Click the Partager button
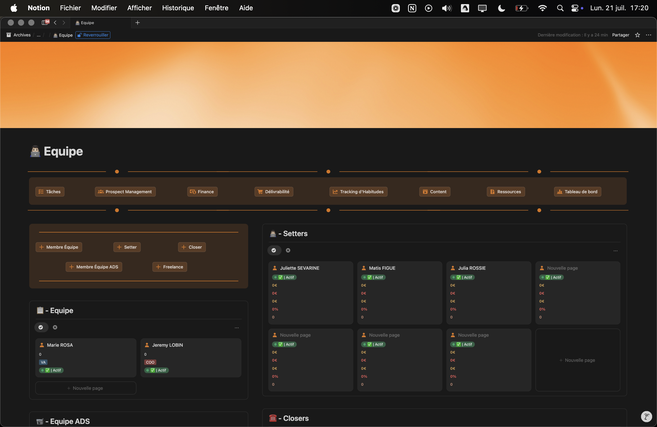The width and height of the screenshot is (657, 427). tap(620, 35)
